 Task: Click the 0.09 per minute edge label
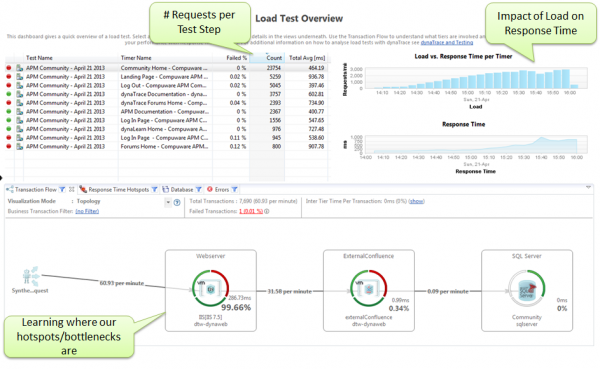tap(448, 292)
